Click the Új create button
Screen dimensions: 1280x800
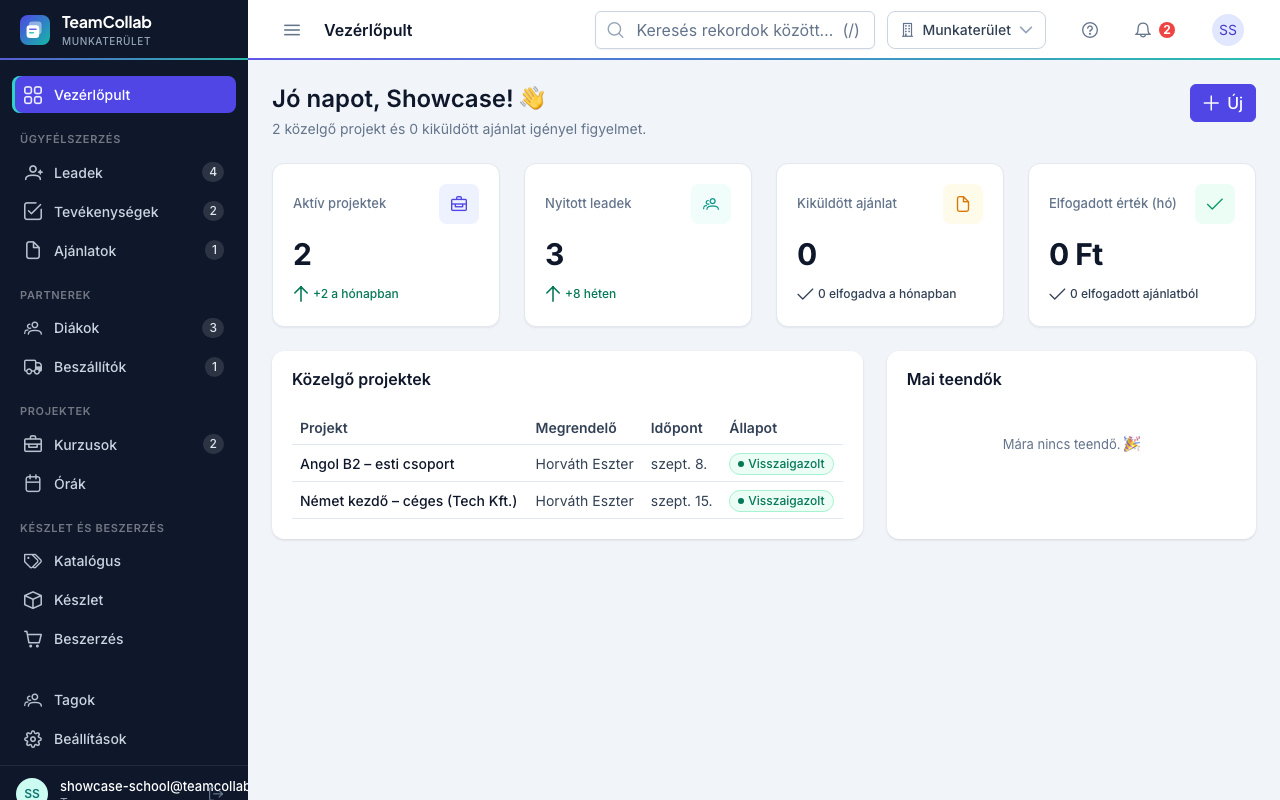[x=1222, y=103]
